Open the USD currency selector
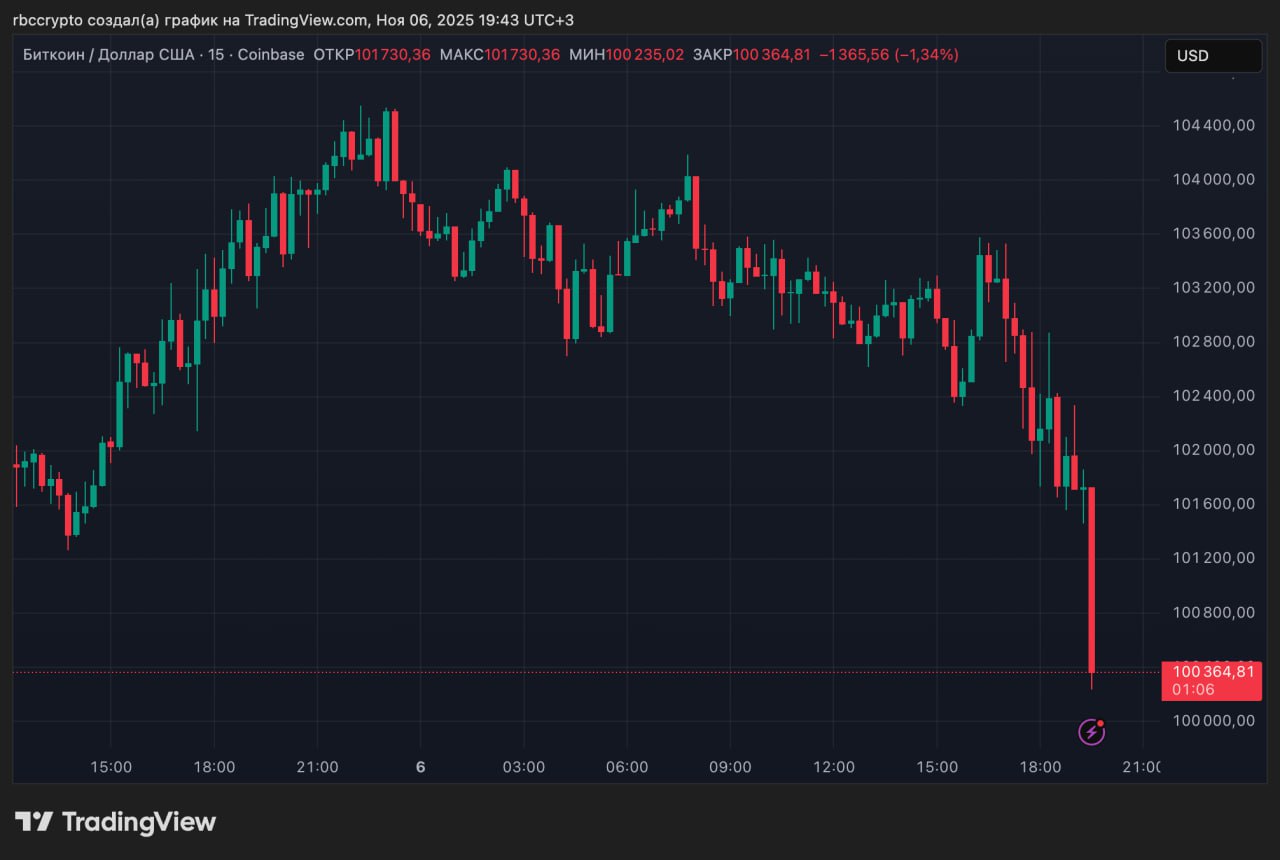Screen dimensions: 1280x860 [x=1212, y=56]
